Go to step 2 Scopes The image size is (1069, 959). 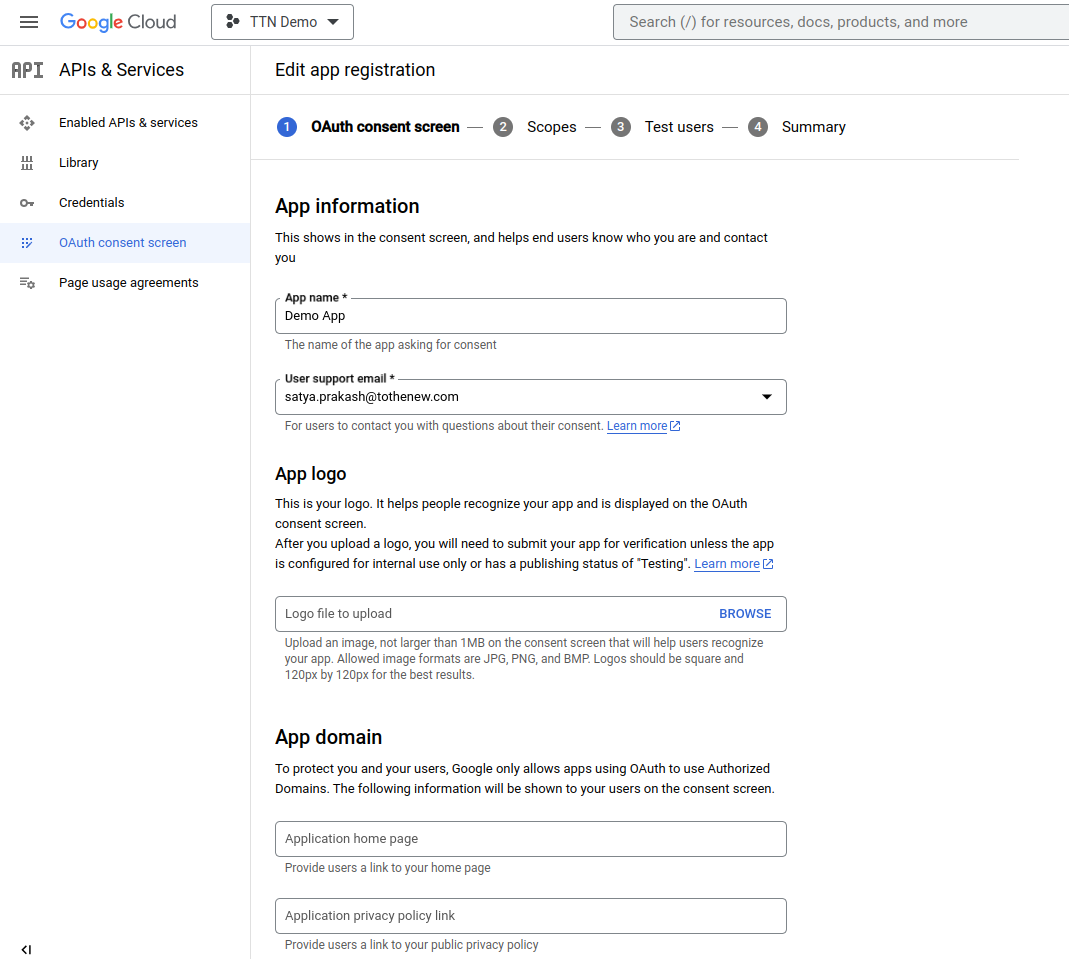536,127
